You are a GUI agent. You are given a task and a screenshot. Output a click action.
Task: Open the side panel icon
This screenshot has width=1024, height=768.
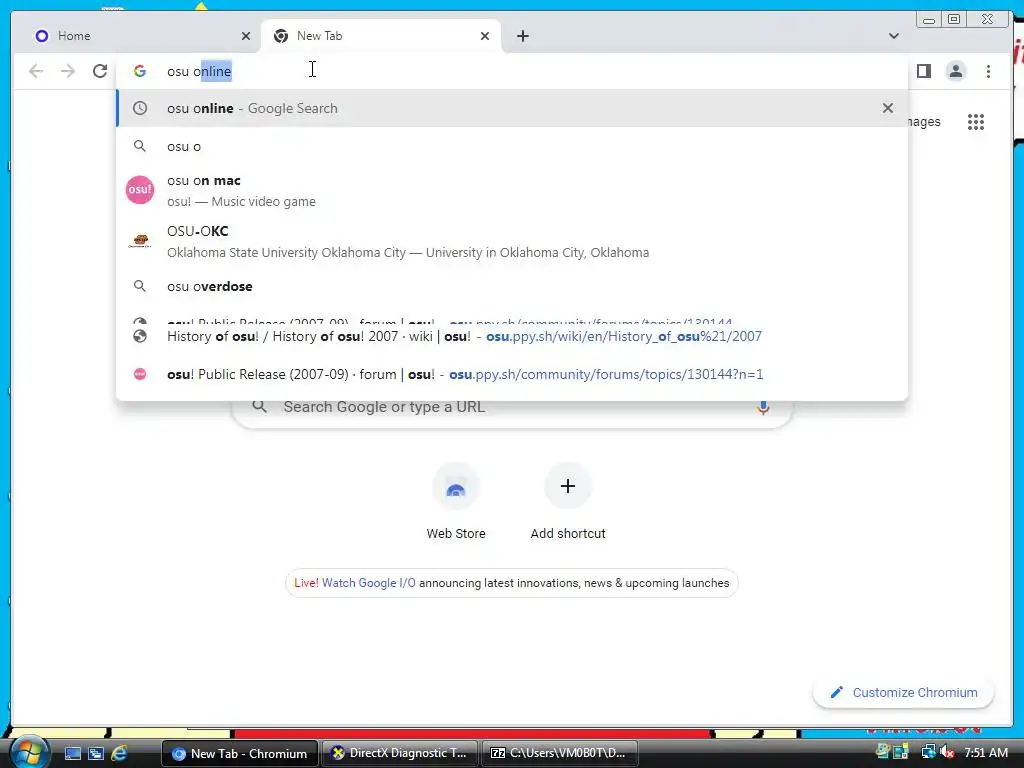click(923, 71)
